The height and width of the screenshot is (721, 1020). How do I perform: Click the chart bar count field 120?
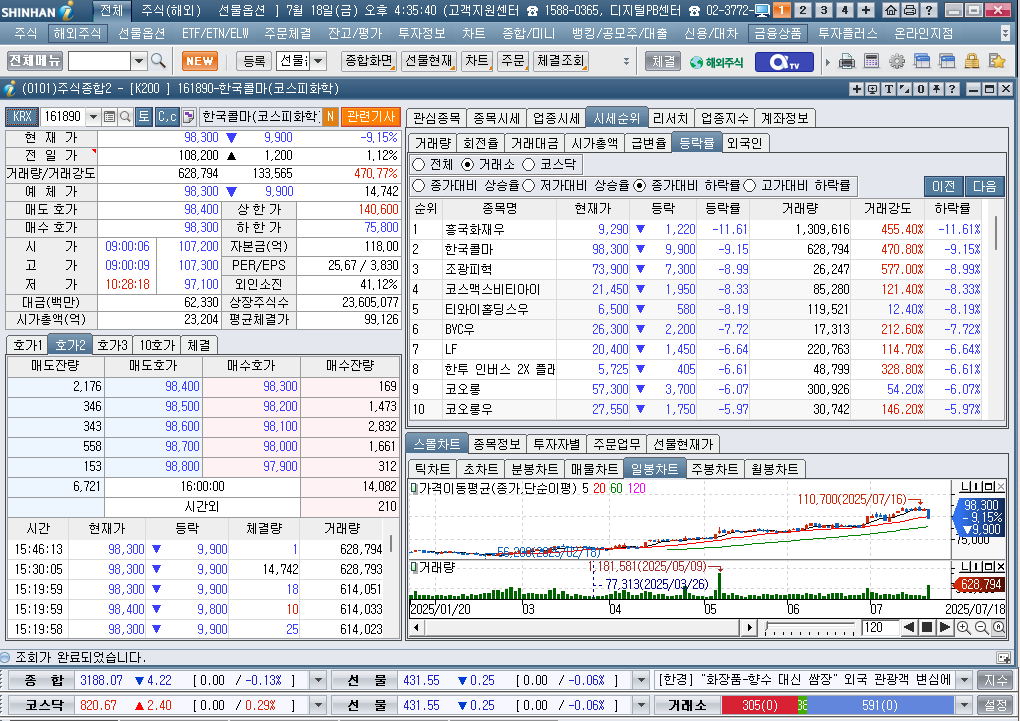click(x=879, y=627)
